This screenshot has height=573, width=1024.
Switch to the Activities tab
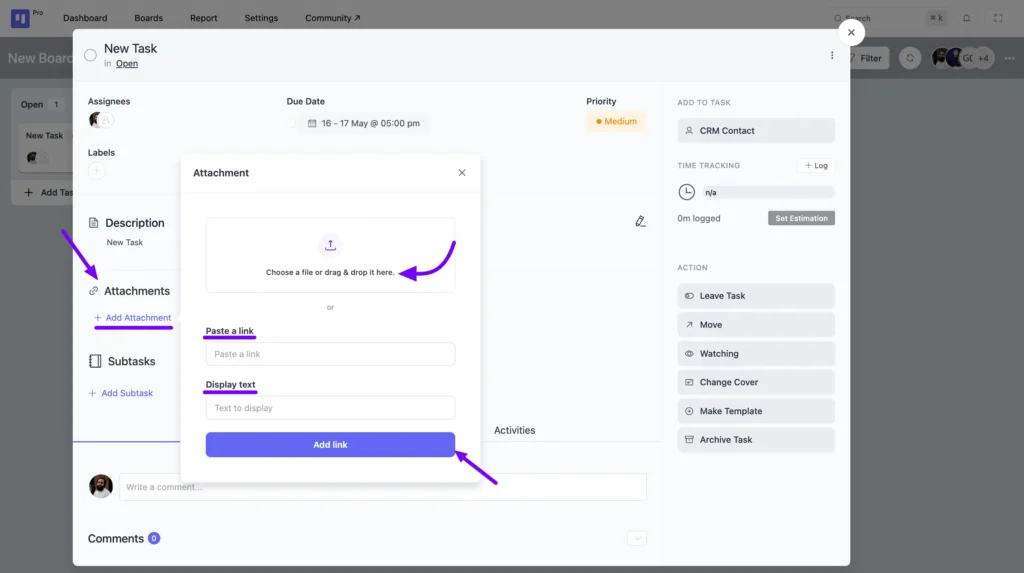[x=514, y=431]
